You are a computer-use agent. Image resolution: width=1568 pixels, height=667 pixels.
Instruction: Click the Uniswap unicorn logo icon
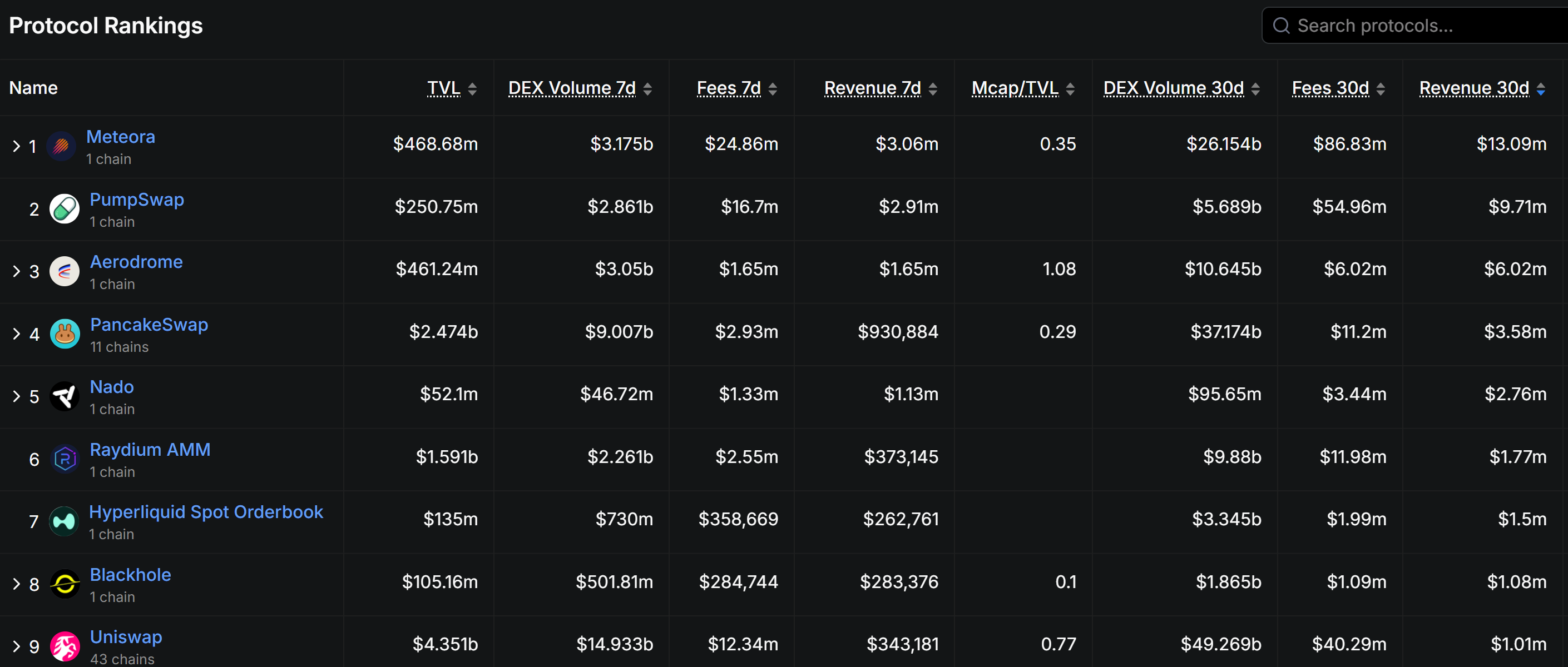[x=65, y=646]
